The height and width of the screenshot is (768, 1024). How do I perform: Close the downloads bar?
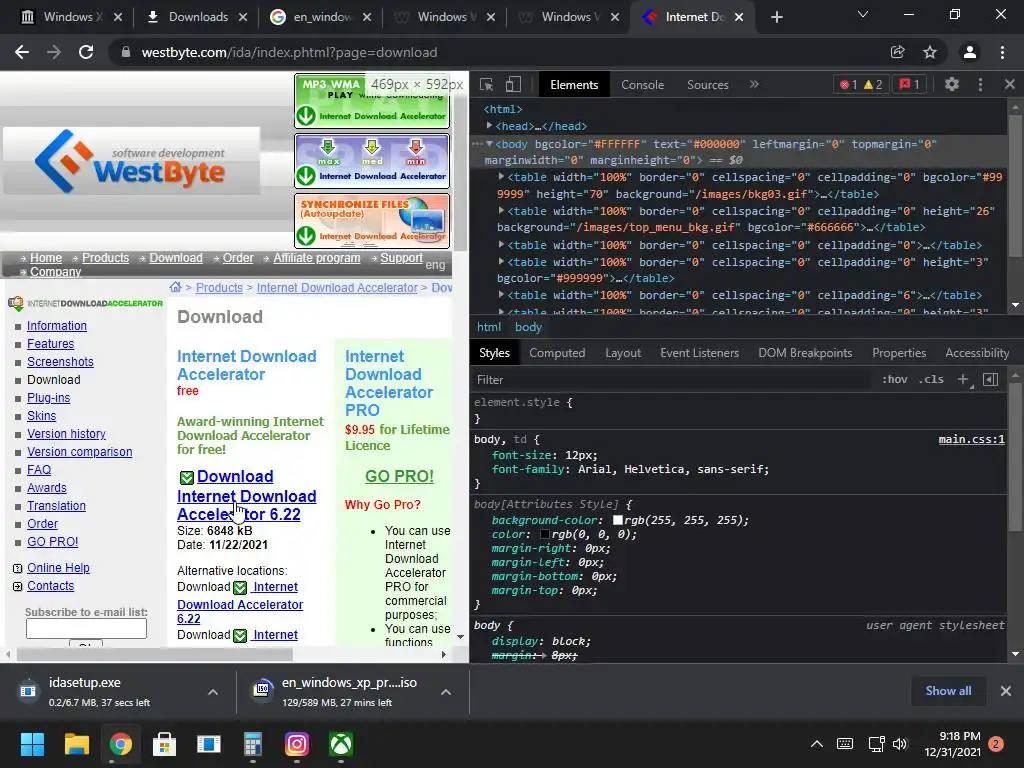(x=1006, y=691)
